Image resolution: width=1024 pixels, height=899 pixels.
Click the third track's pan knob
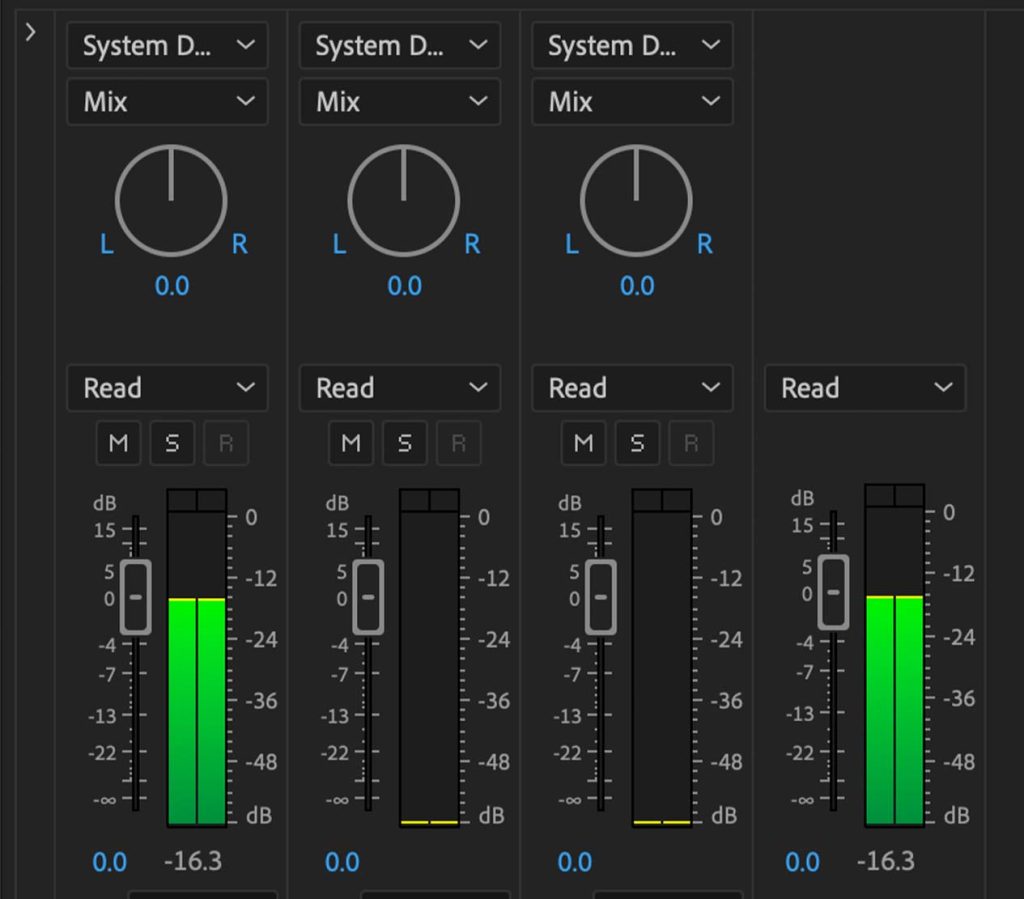click(636, 200)
